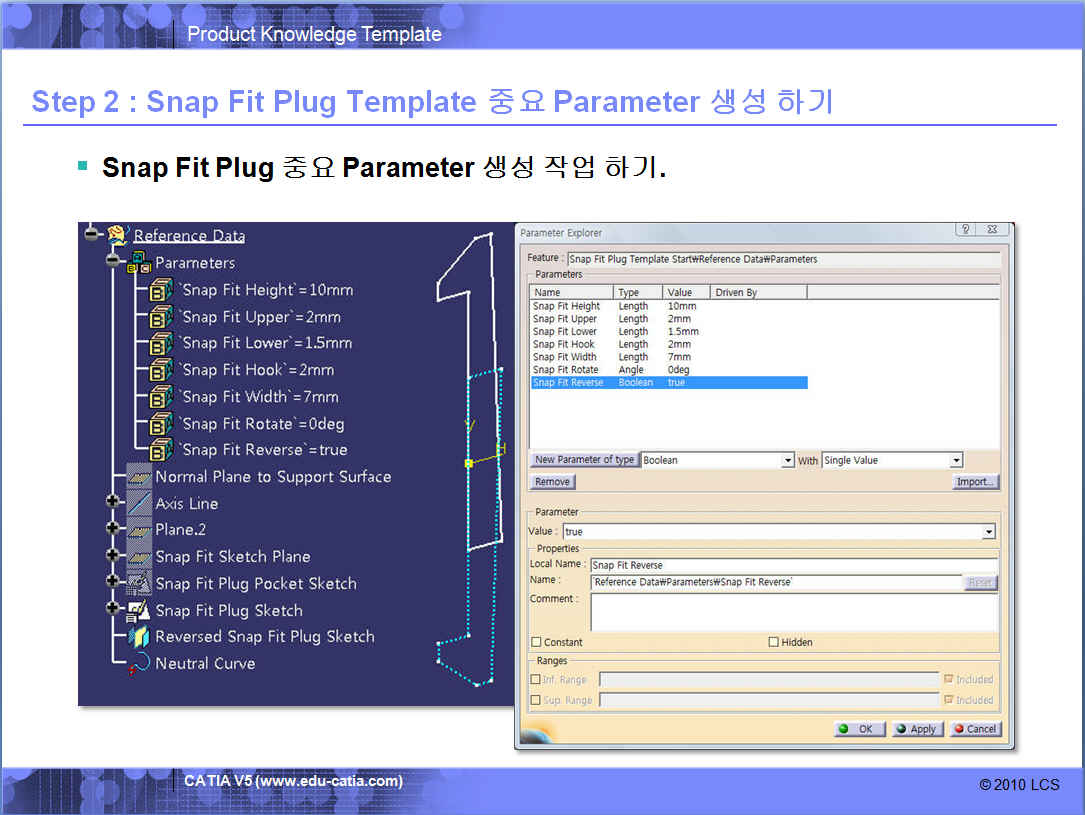Image resolution: width=1085 pixels, height=815 pixels.
Task: Click the Value column header
Action: (x=680, y=293)
